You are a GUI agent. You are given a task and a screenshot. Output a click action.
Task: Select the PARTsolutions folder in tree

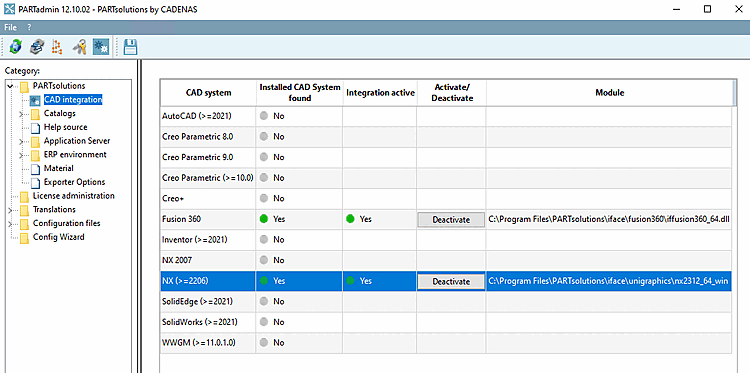(x=59, y=86)
